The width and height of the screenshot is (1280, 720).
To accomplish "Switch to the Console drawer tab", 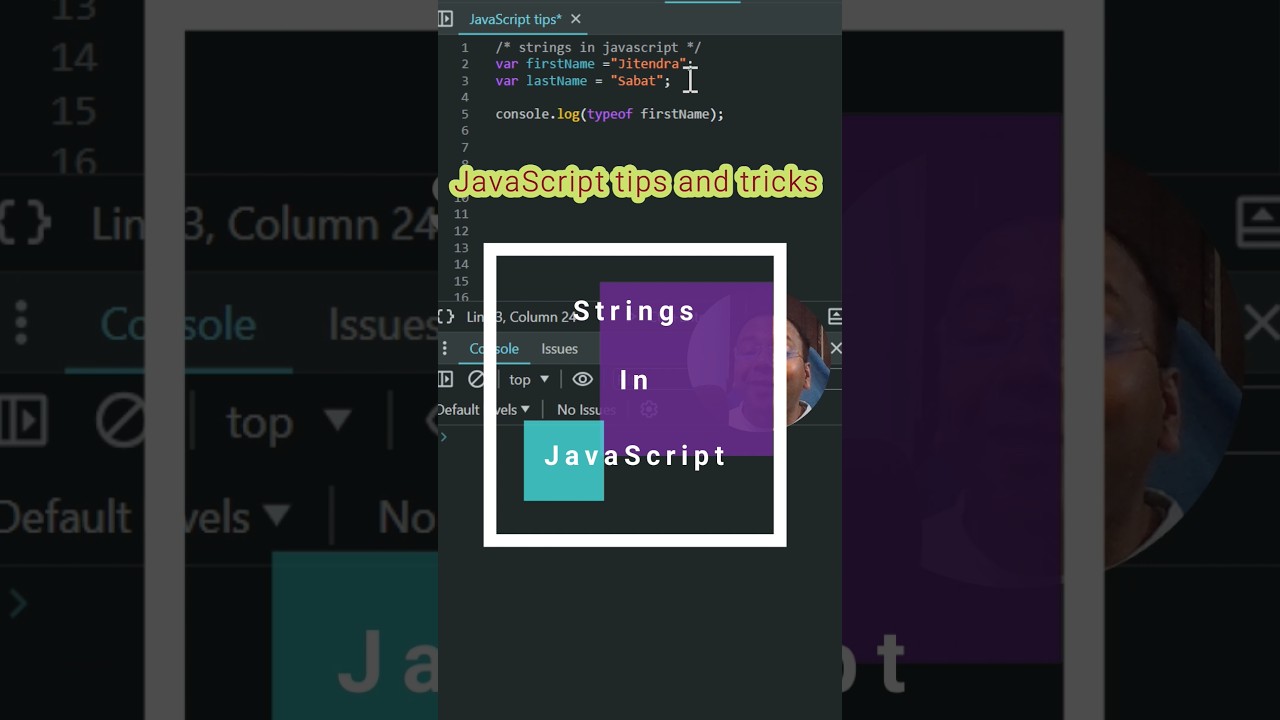I will coord(494,348).
